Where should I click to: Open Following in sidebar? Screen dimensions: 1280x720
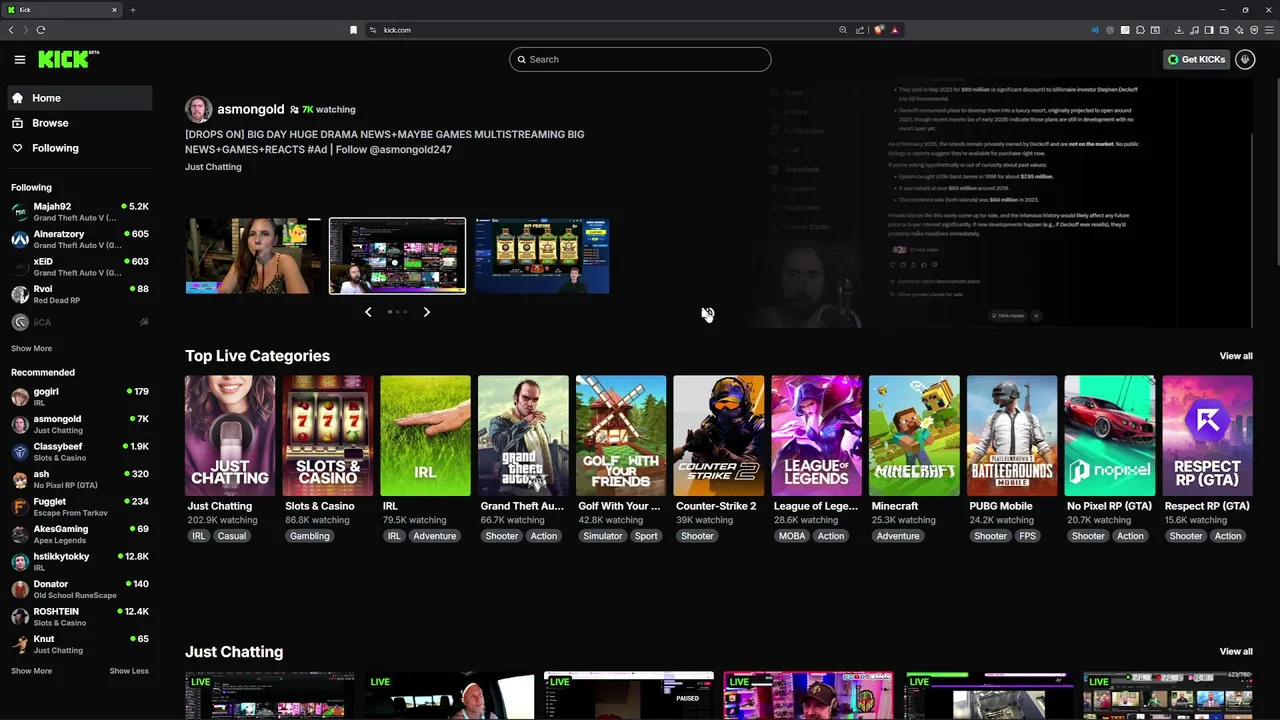point(80,148)
